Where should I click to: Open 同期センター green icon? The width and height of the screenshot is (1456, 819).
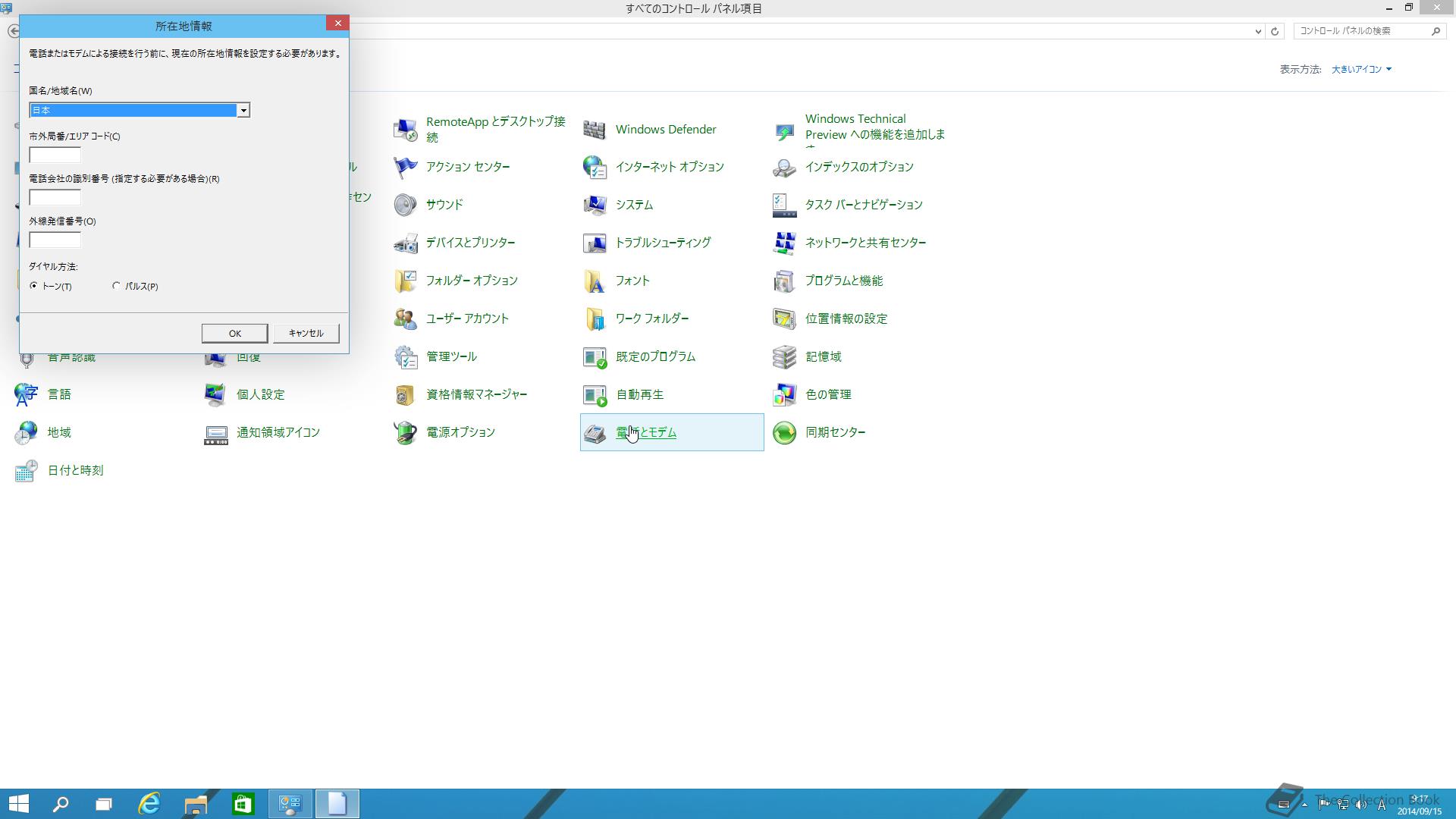click(784, 433)
